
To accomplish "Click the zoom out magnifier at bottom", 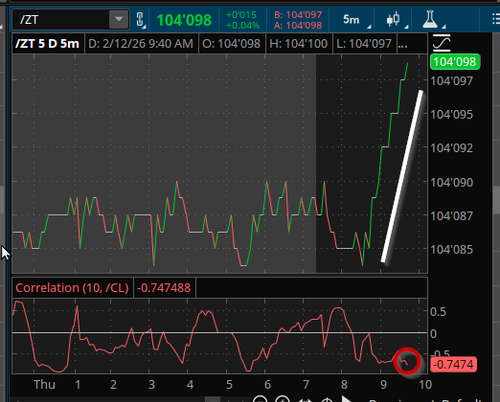I will (x=260, y=398).
